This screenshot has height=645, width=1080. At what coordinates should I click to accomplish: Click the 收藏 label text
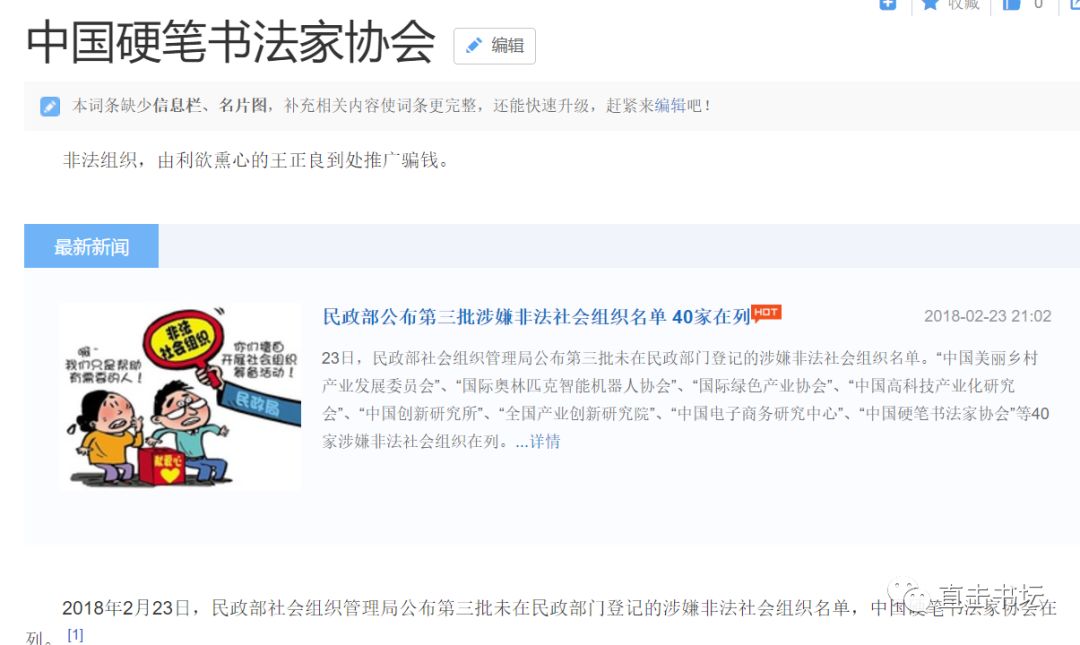click(963, 5)
